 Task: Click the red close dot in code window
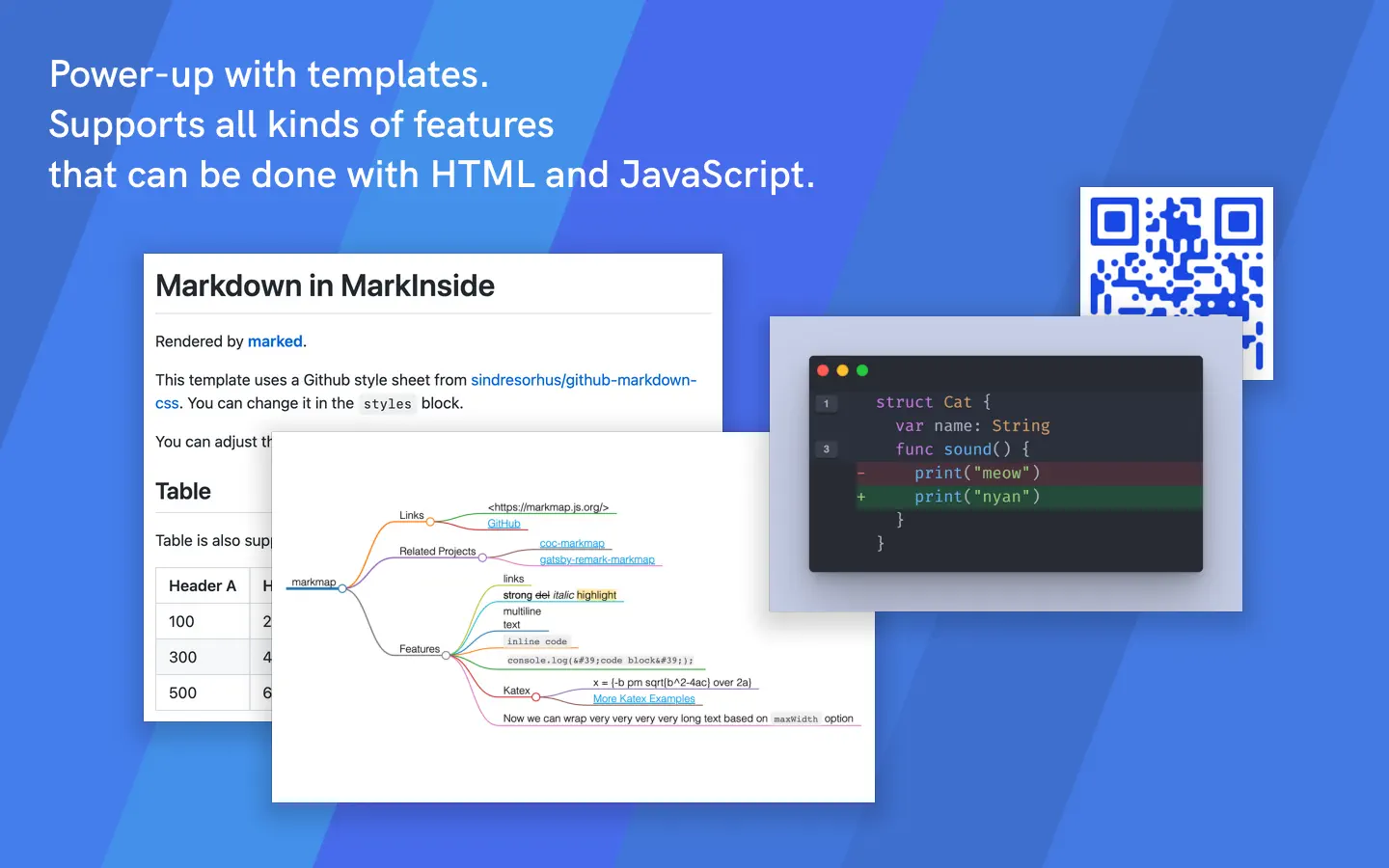click(823, 370)
